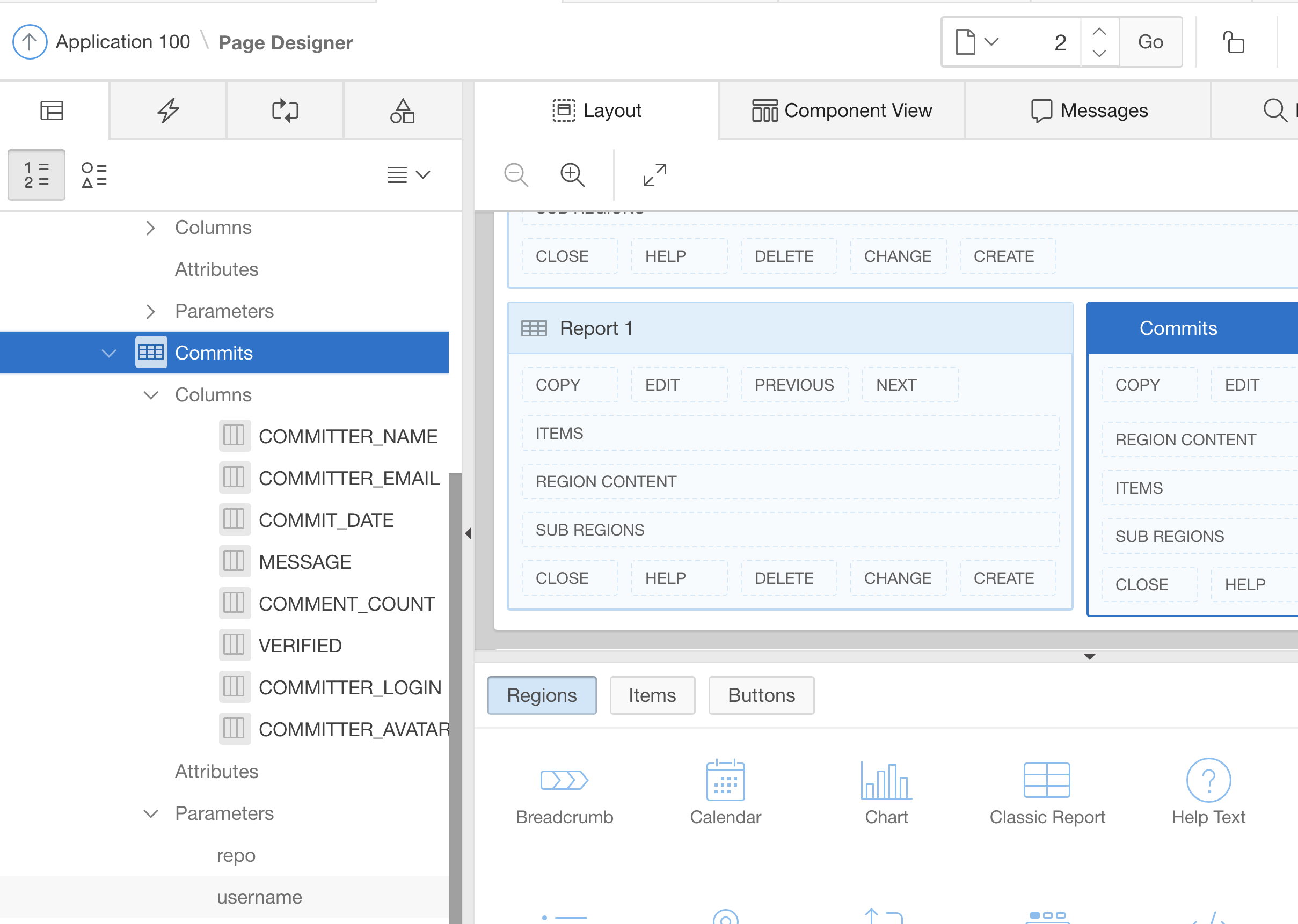Open the Dynamic Actions lightning tab
1298x924 pixels.
[x=169, y=111]
